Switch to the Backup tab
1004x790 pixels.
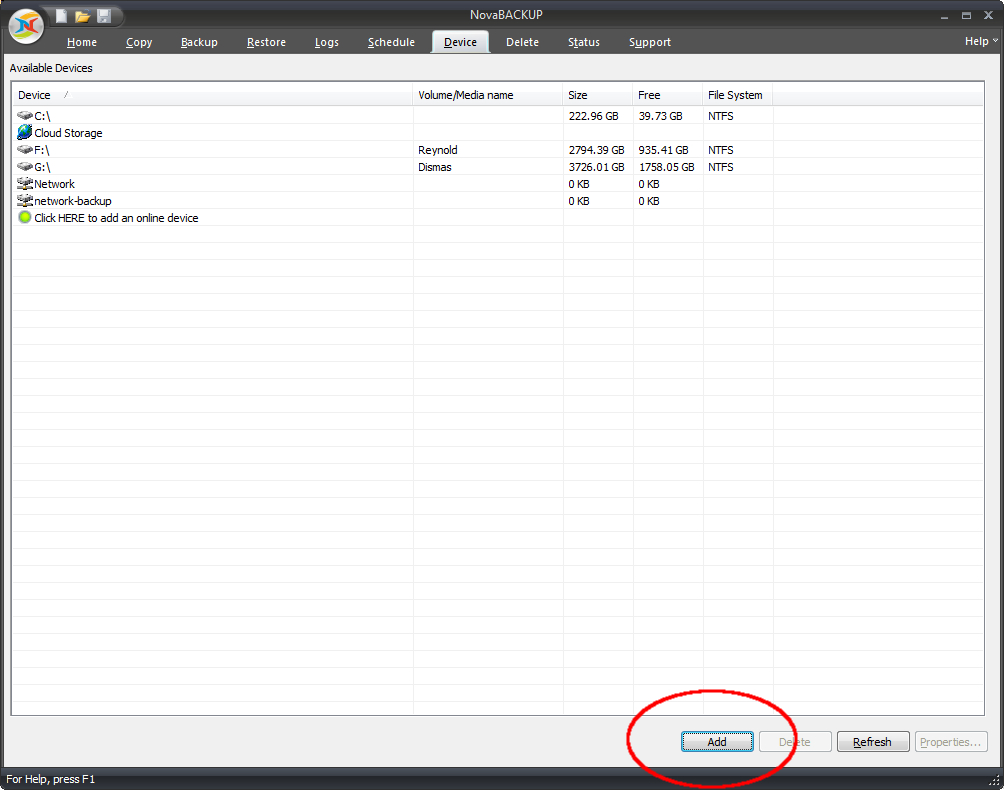pyautogui.click(x=199, y=42)
